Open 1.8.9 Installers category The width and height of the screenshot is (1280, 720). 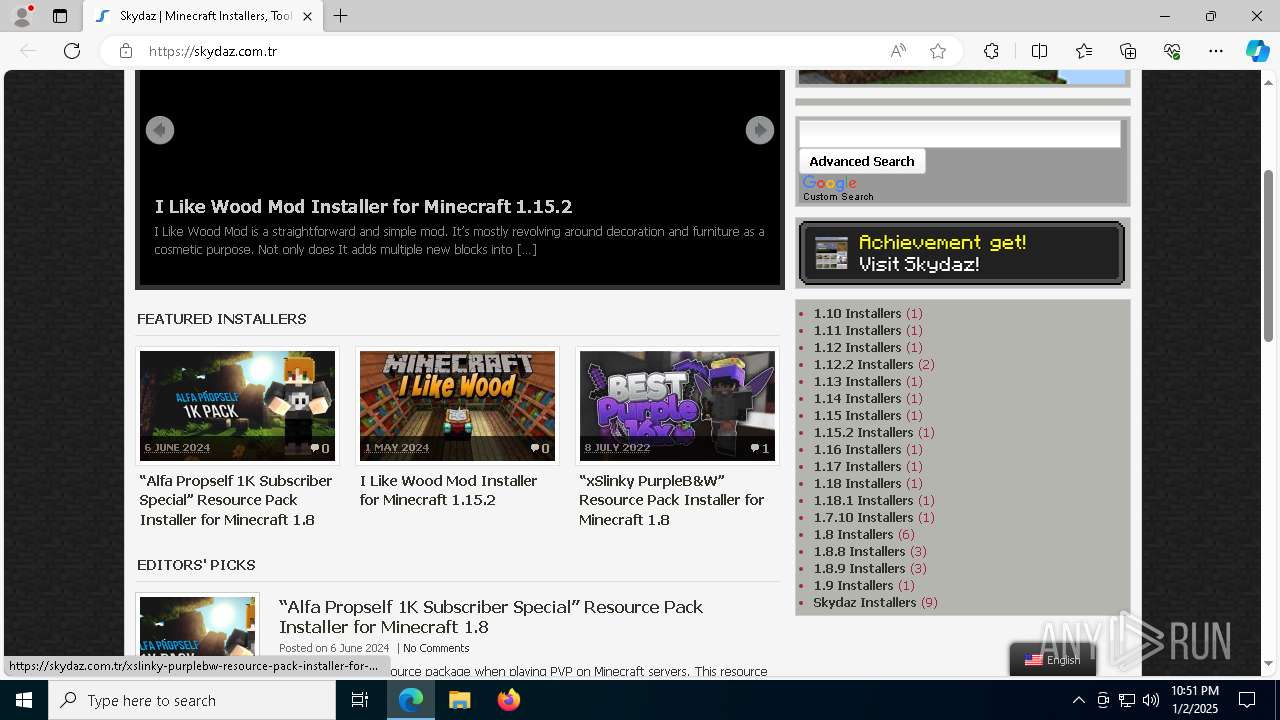point(859,568)
